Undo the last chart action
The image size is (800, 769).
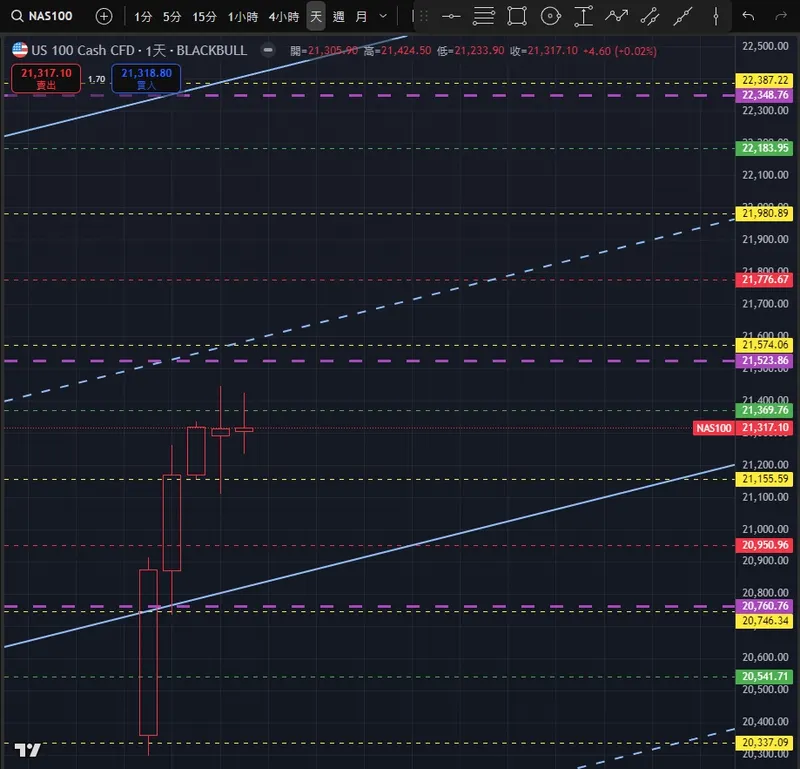click(748, 16)
